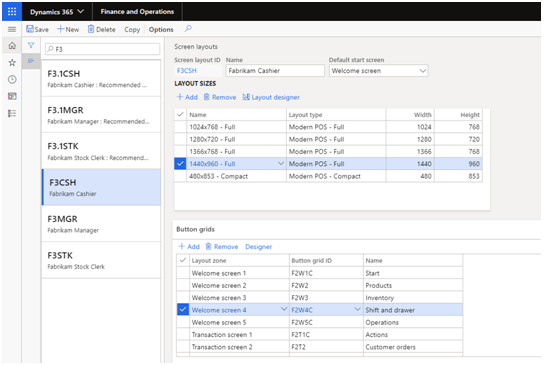The width and height of the screenshot is (546, 365).
Task: Toggle select-all checkmark in Layout sizes header
Action: pyautogui.click(x=180, y=114)
